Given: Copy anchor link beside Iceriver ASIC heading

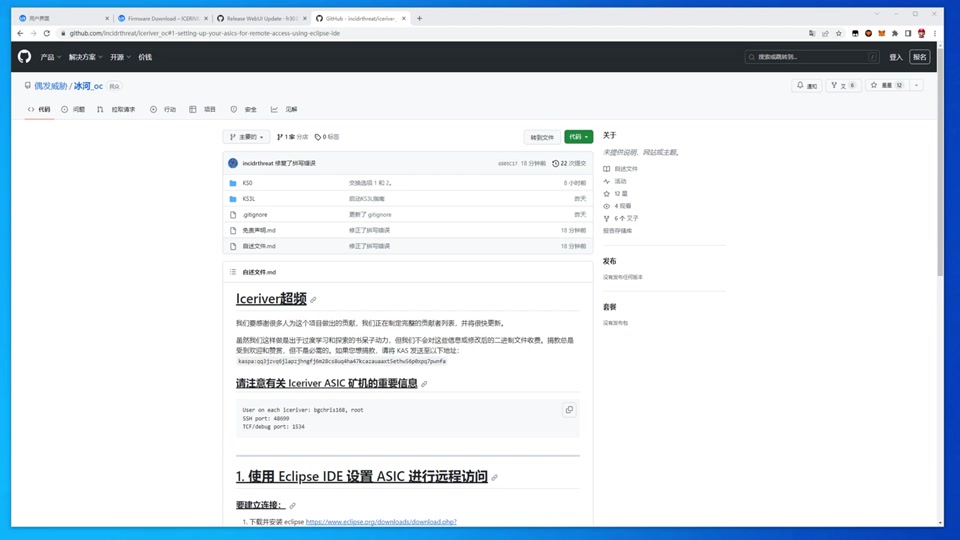Looking at the screenshot, I should 424,384.
